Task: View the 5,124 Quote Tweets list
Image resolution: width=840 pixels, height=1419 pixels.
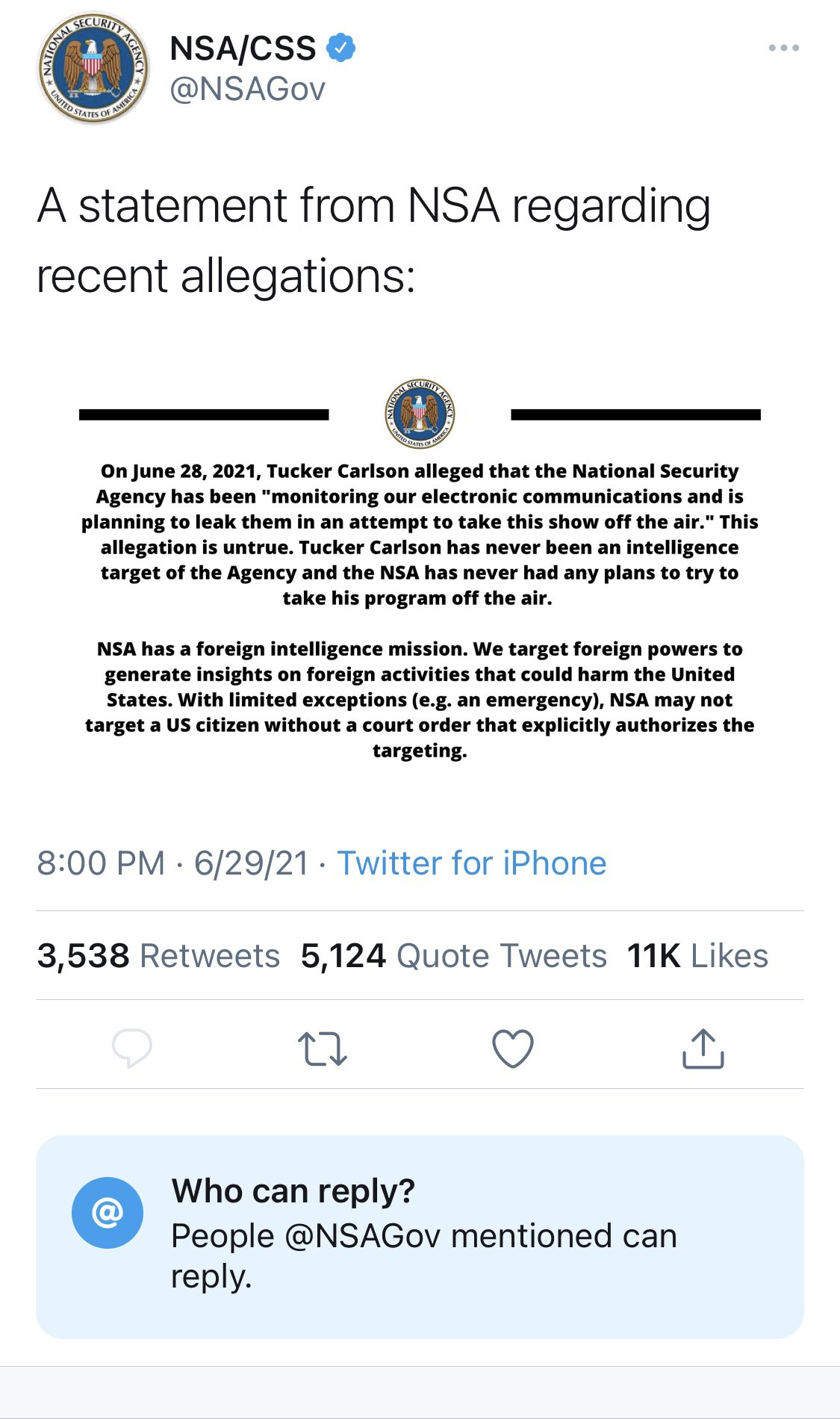Action: [454, 956]
